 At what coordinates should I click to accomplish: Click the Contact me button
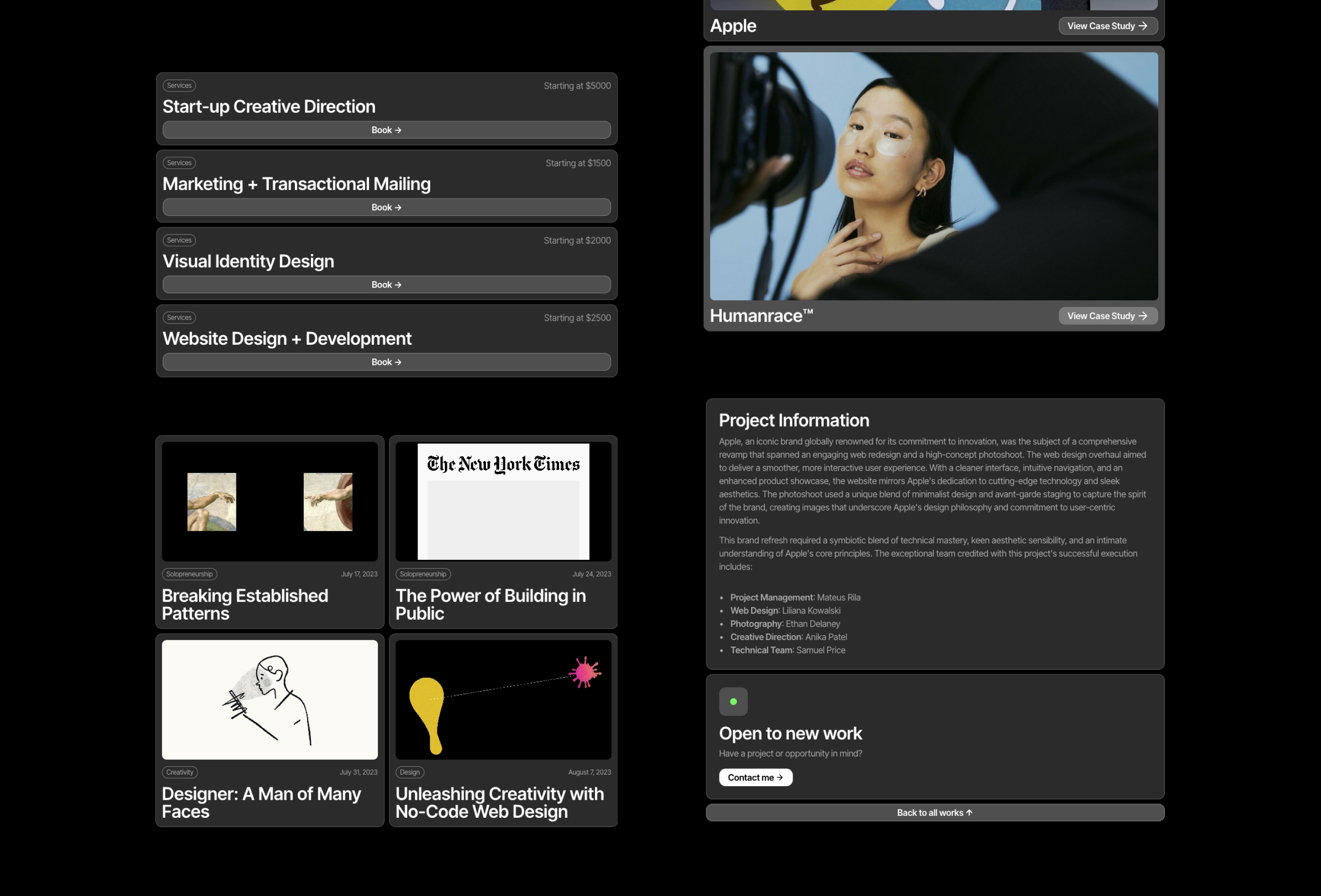(x=755, y=777)
